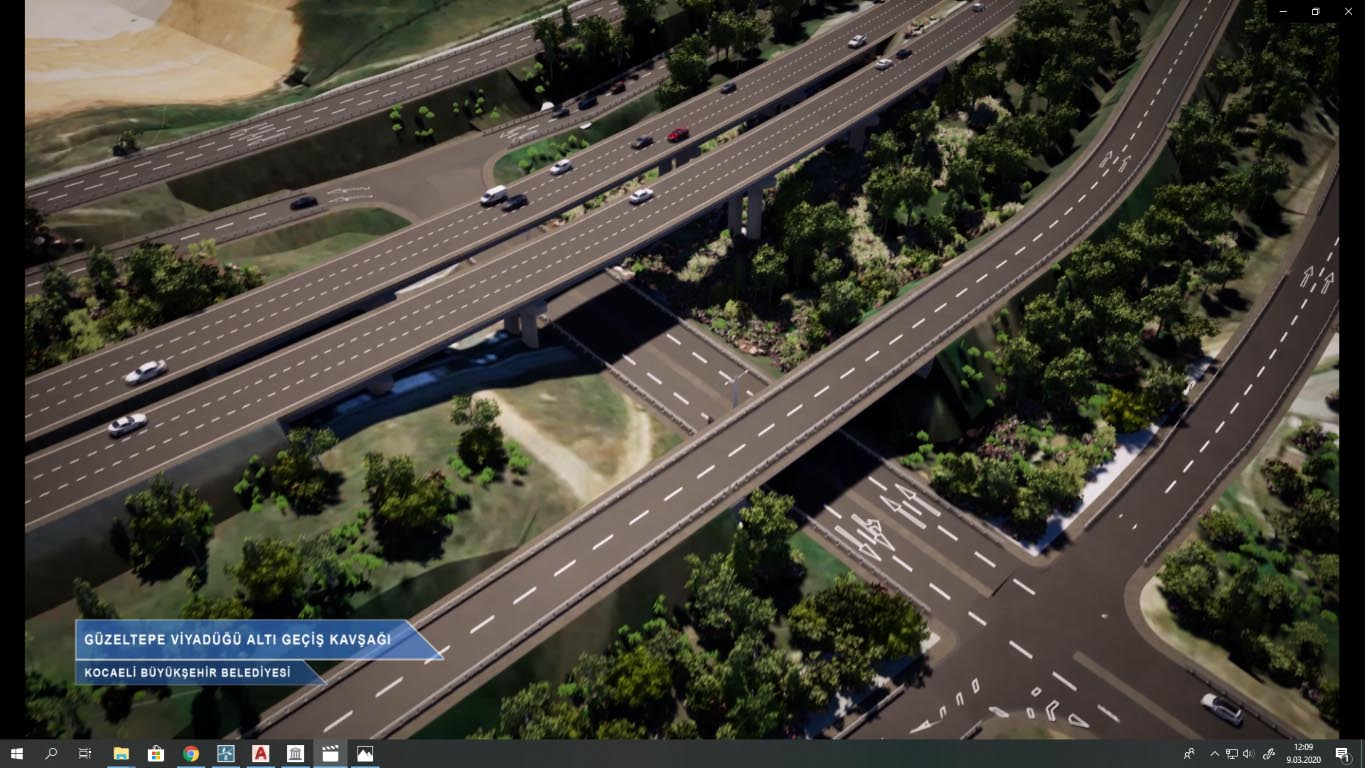This screenshot has height=768, width=1365.
Task: Open the building-columns icon app in taskbar
Action: pos(295,754)
